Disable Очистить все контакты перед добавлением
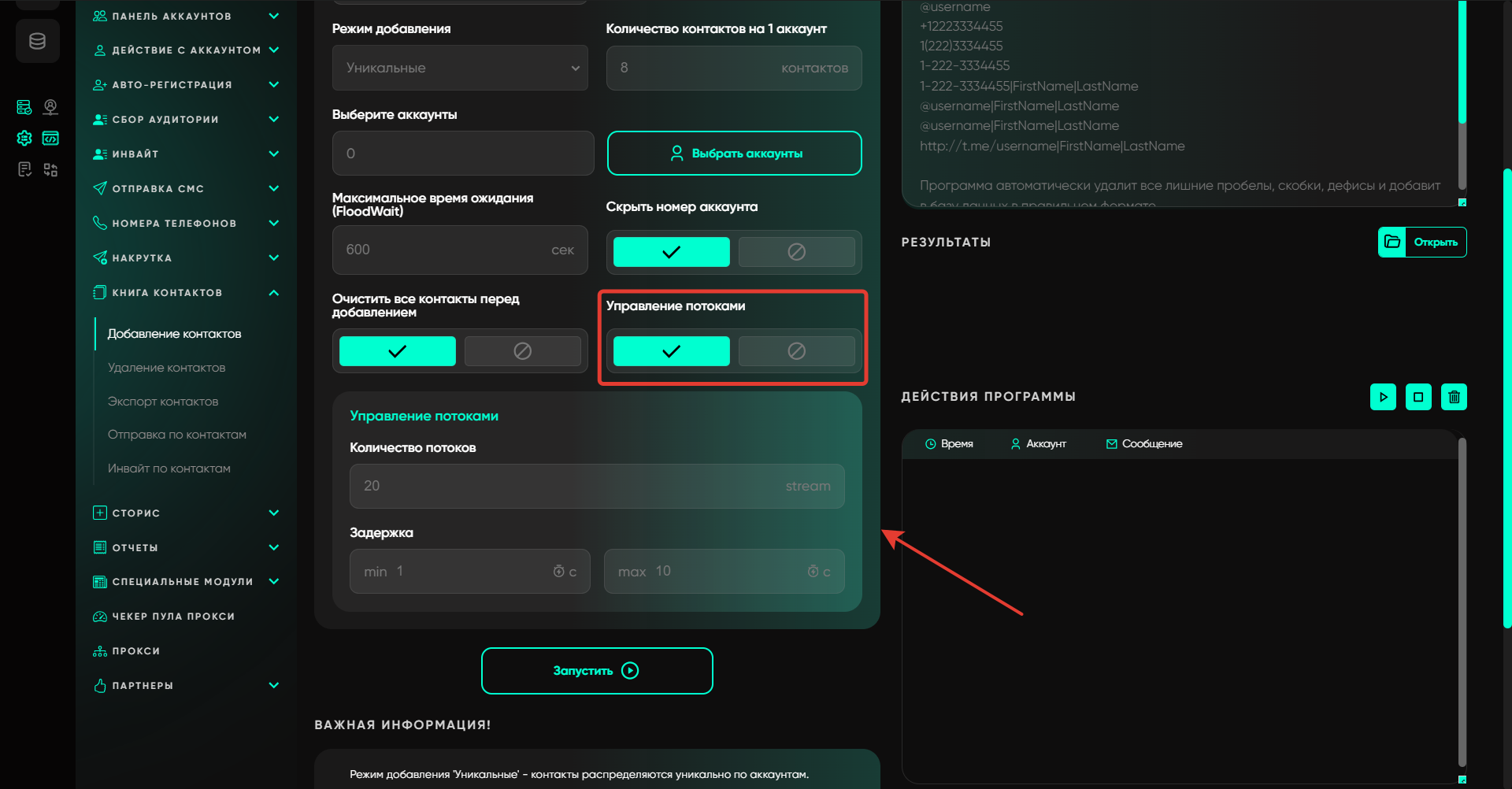 pyautogui.click(x=522, y=351)
